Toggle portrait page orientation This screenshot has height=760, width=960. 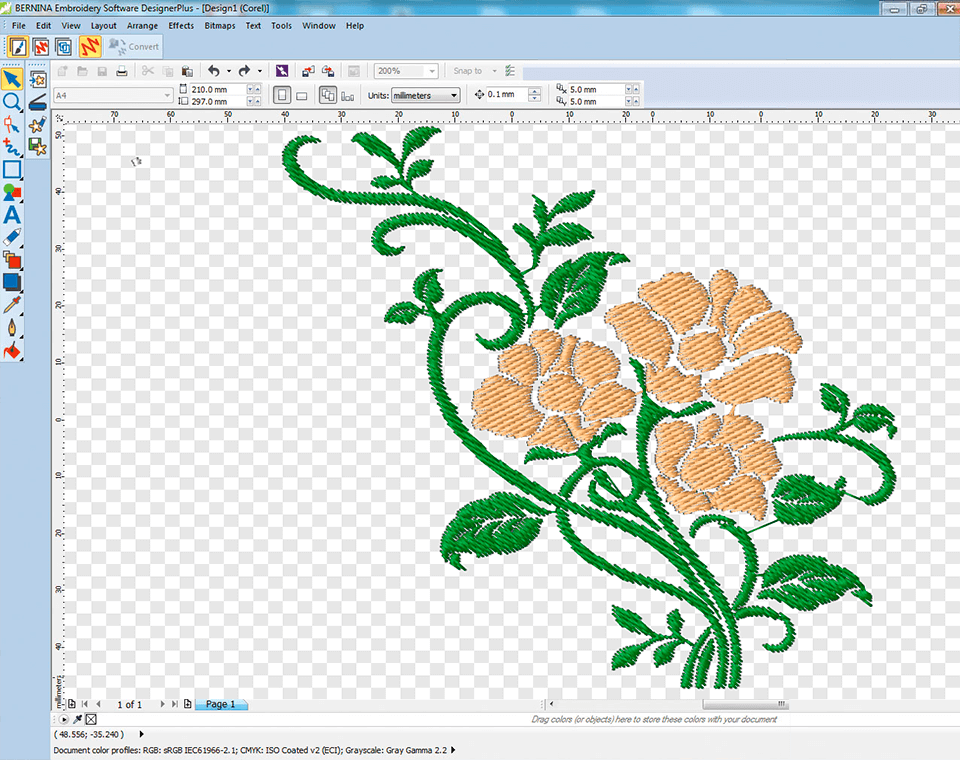(x=281, y=94)
